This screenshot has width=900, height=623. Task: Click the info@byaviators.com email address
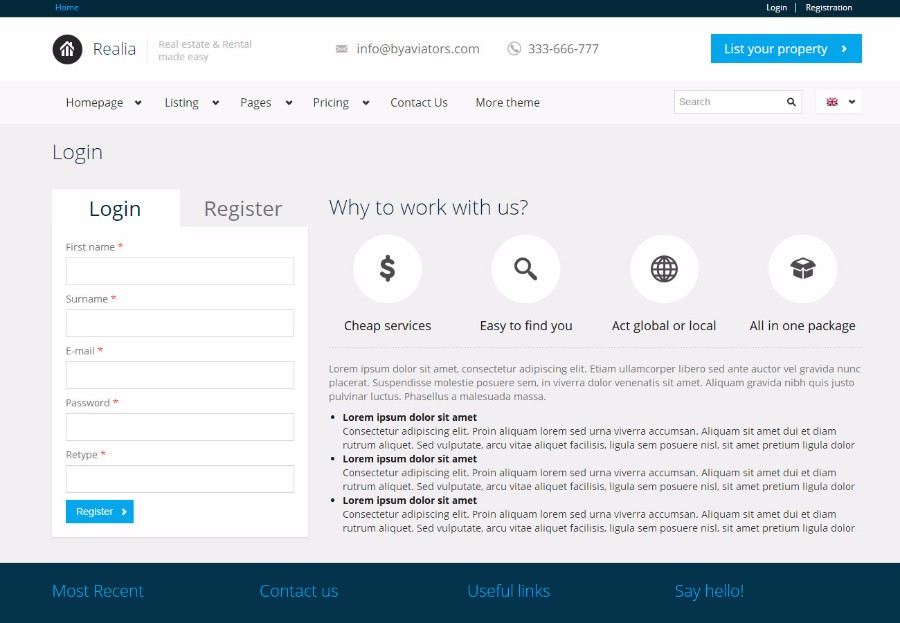click(418, 49)
